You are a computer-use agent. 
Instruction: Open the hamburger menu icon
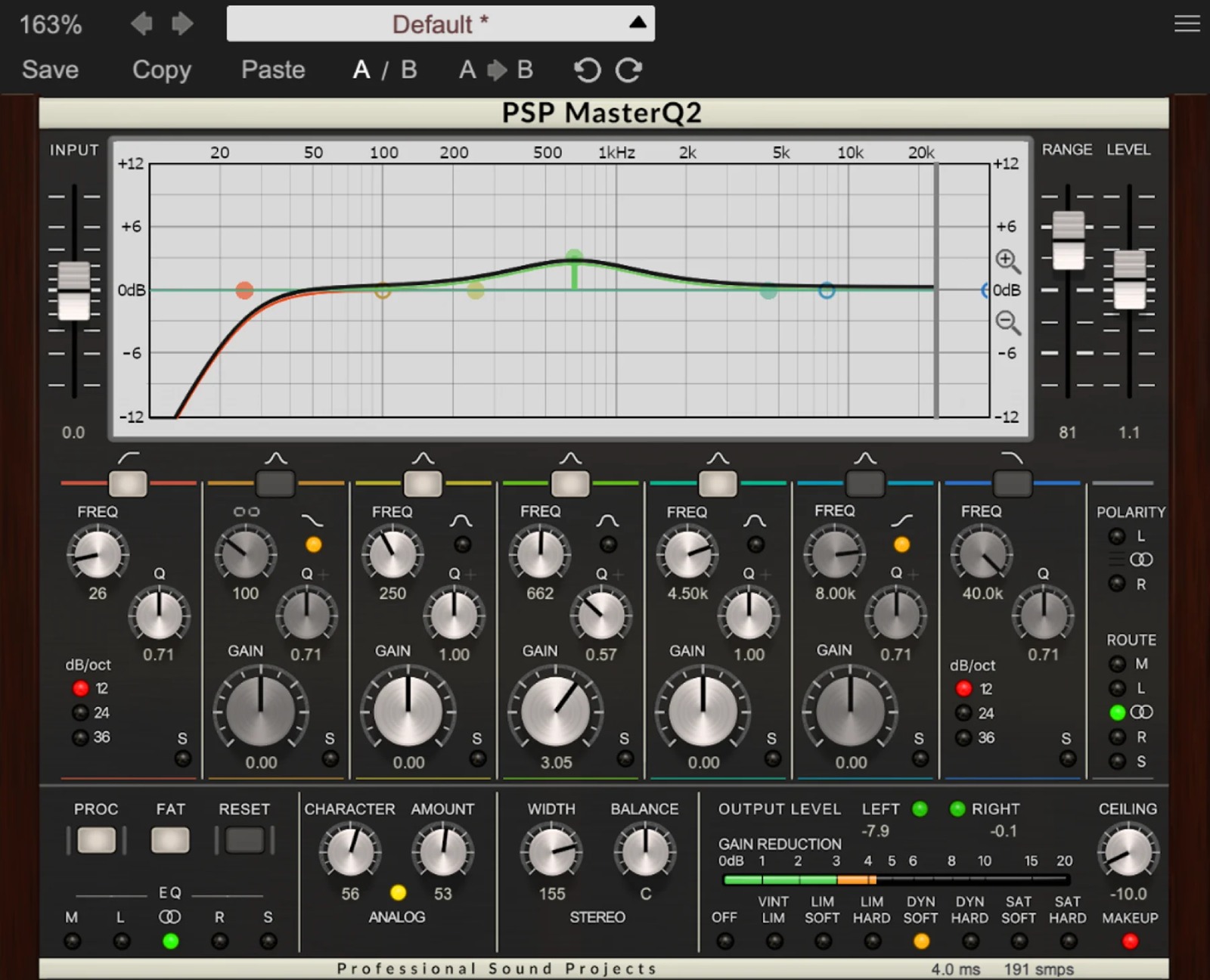1187,24
